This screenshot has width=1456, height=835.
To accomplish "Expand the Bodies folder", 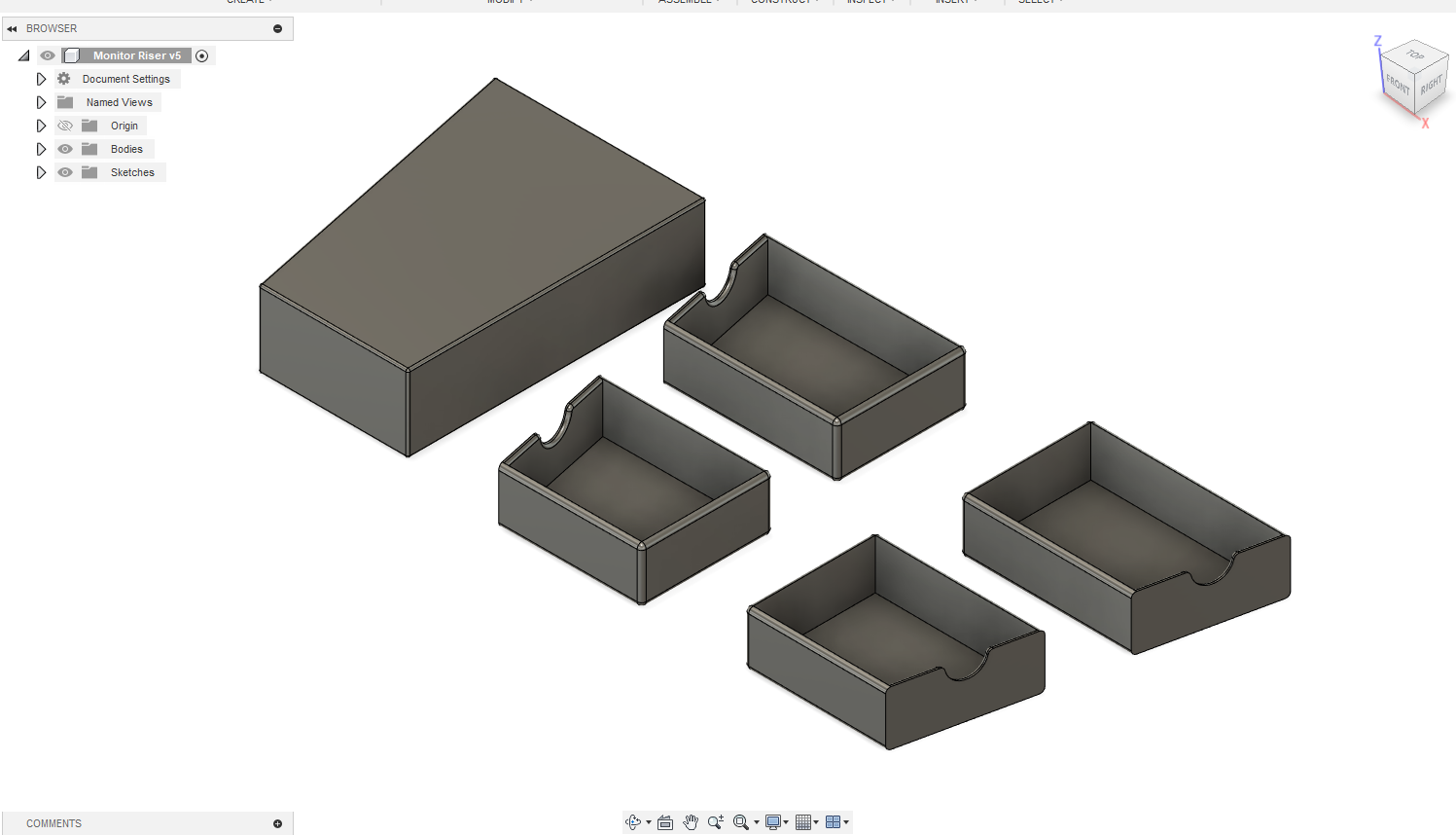I will 41,148.
